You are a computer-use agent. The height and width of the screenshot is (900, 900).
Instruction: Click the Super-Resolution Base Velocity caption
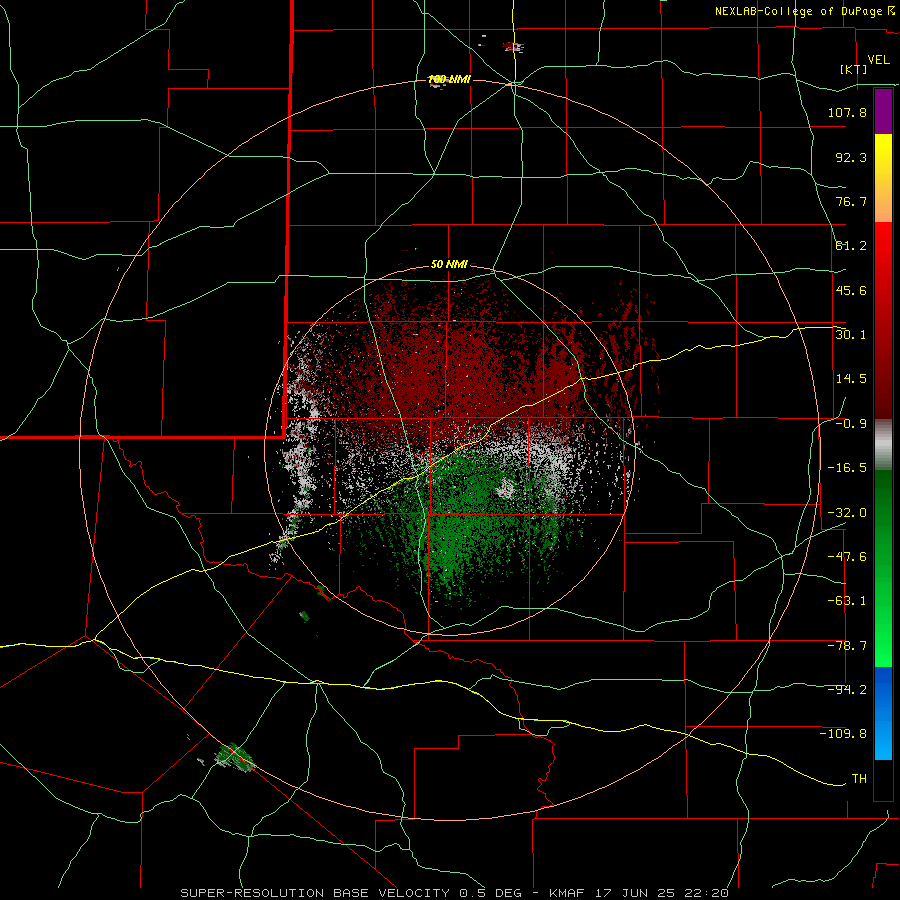coord(455,893)
